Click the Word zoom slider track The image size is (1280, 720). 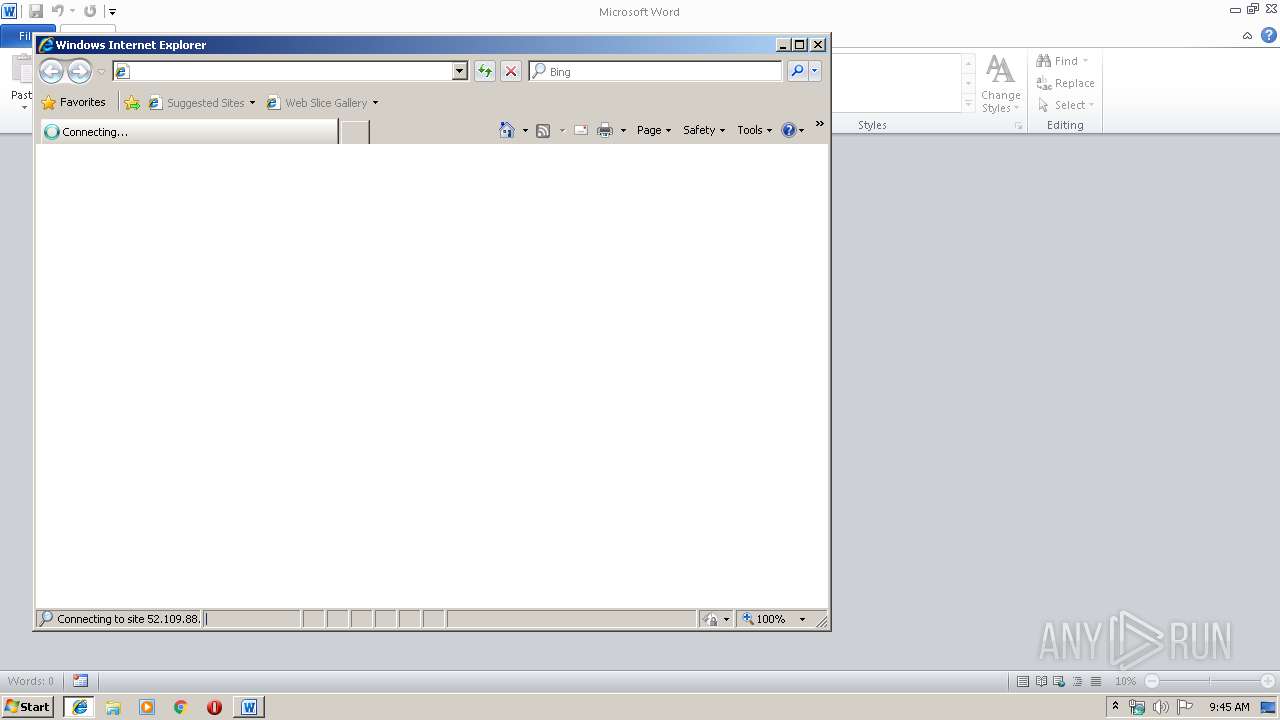click(1210, 681)
